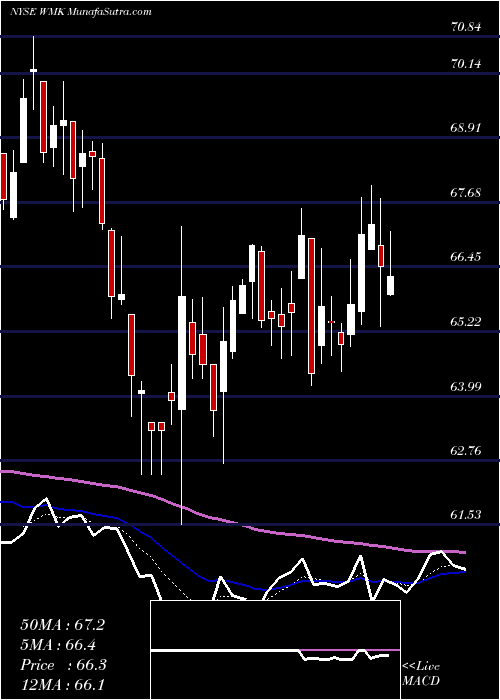Click the NYSE WMK MunafaSutra.com title text

point(81,12)
